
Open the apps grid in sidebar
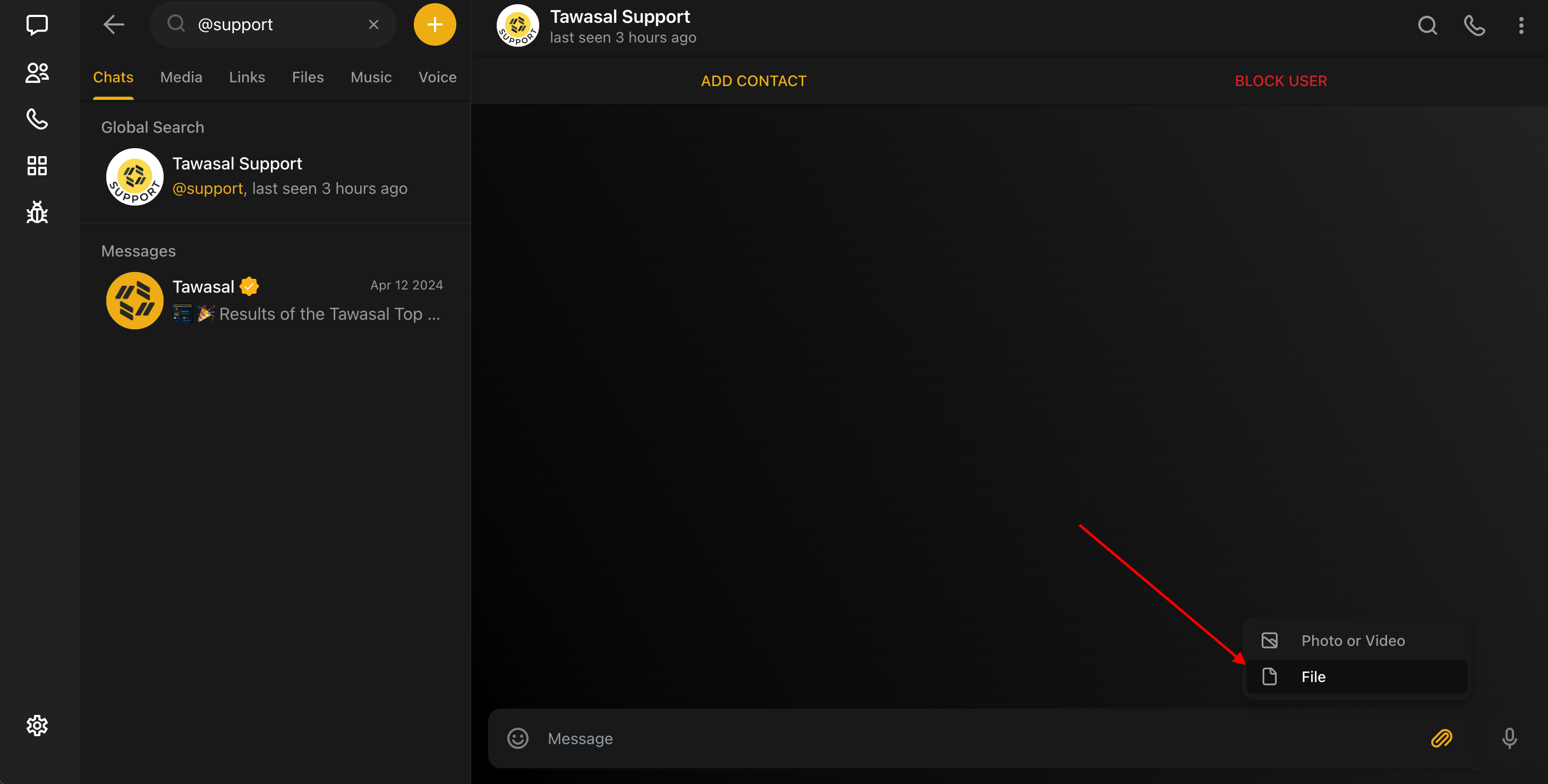click(37, 166)
